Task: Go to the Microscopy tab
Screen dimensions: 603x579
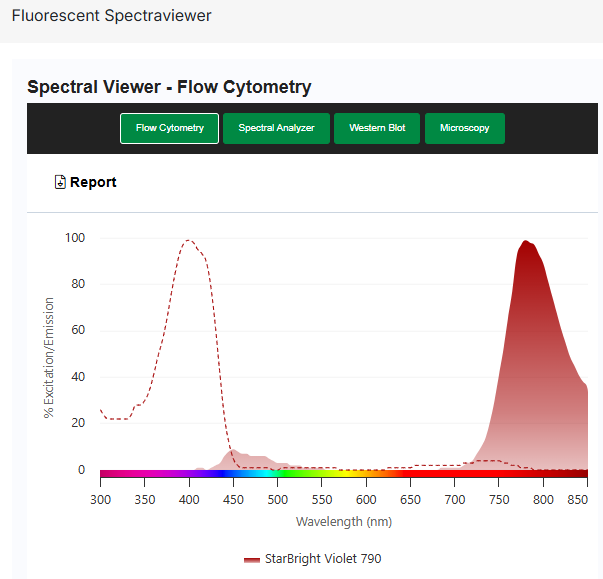Action: point(464,128)
